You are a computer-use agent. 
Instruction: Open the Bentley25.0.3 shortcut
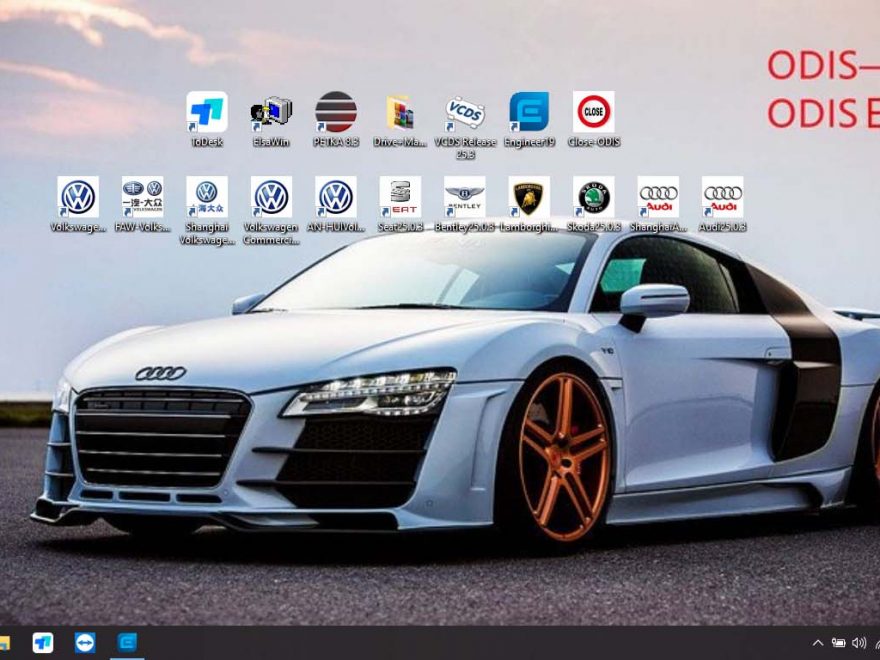465,198
